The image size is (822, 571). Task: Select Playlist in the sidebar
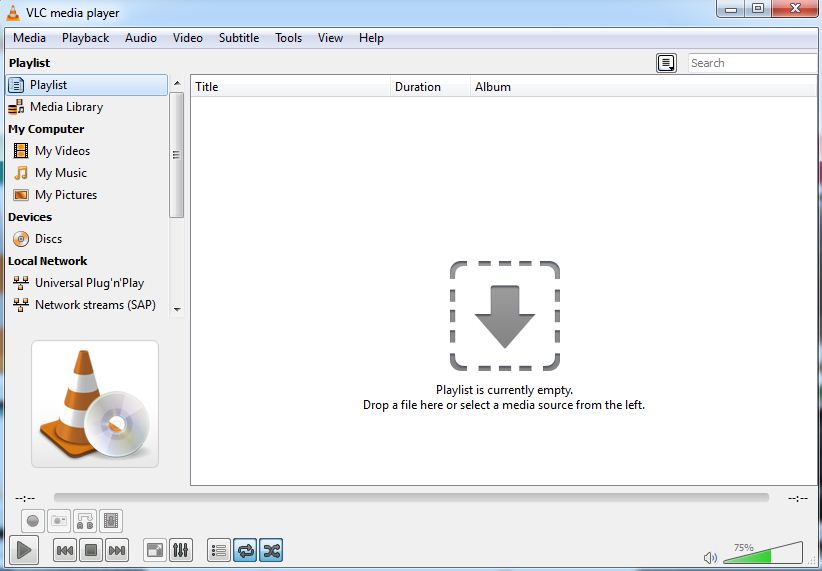click(x=86, y=85)
